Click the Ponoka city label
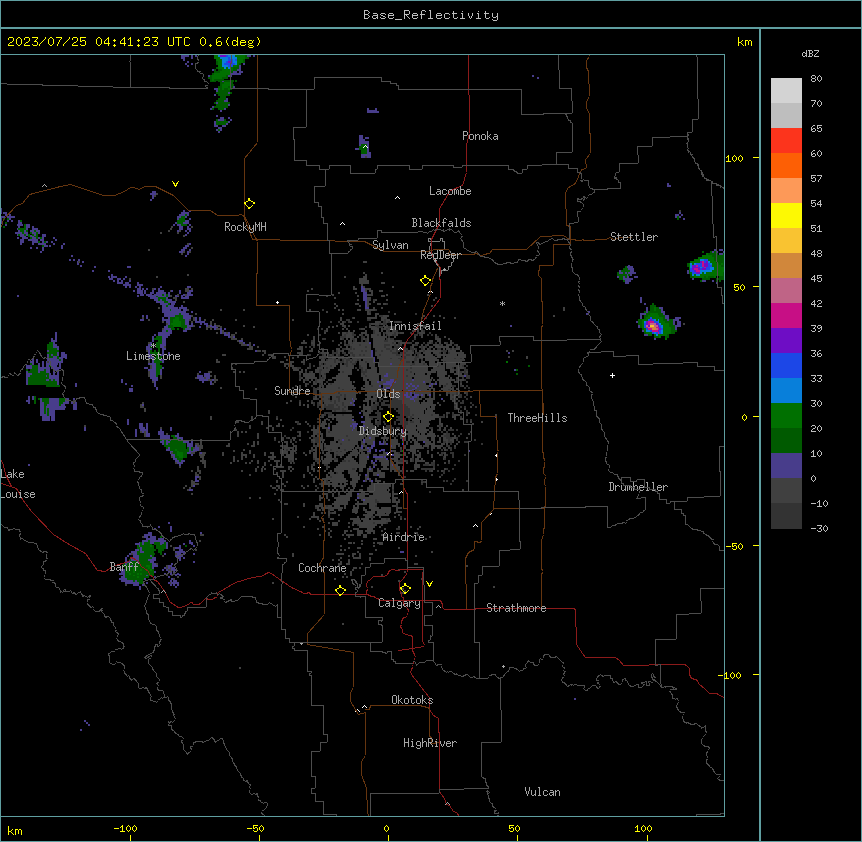Screen dimensions: 862x842 (x=480, y=136)
